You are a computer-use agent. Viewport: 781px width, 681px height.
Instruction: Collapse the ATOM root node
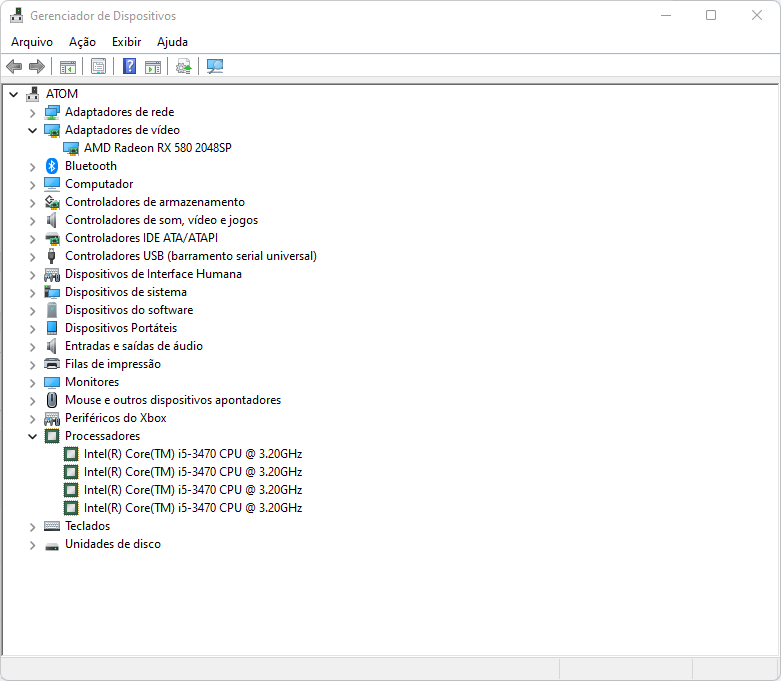coord(13,94)
